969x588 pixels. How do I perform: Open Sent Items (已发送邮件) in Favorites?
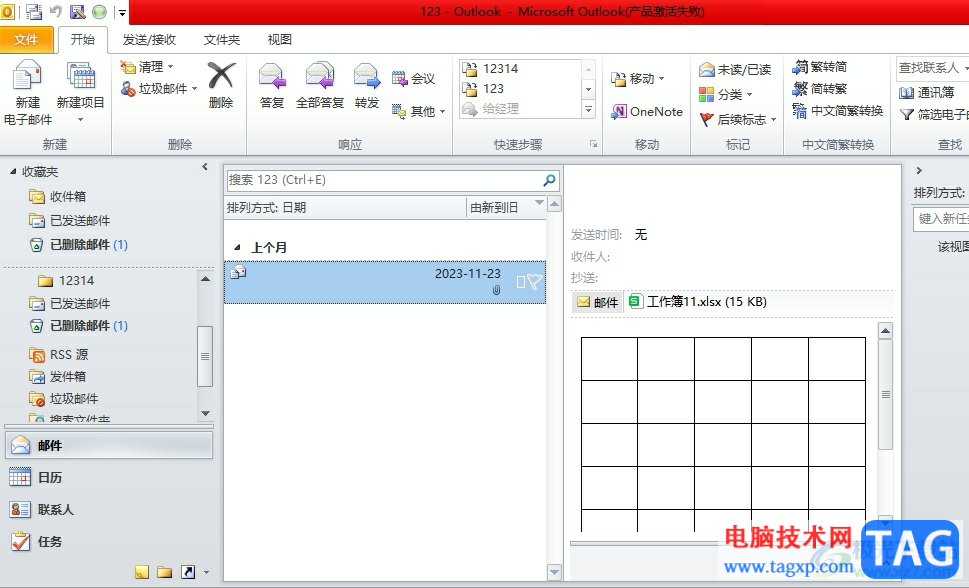click(x=69, y=221)
